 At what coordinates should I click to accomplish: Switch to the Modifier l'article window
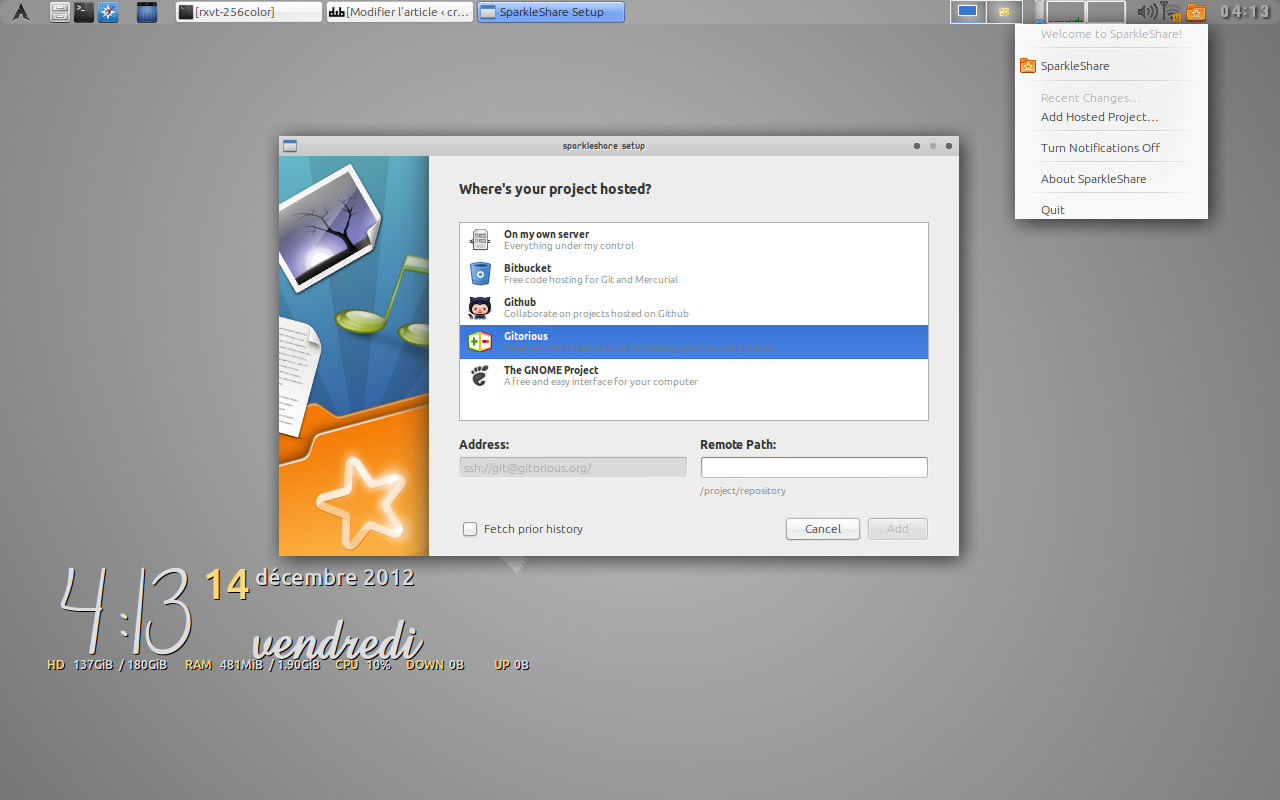point(400,12)
